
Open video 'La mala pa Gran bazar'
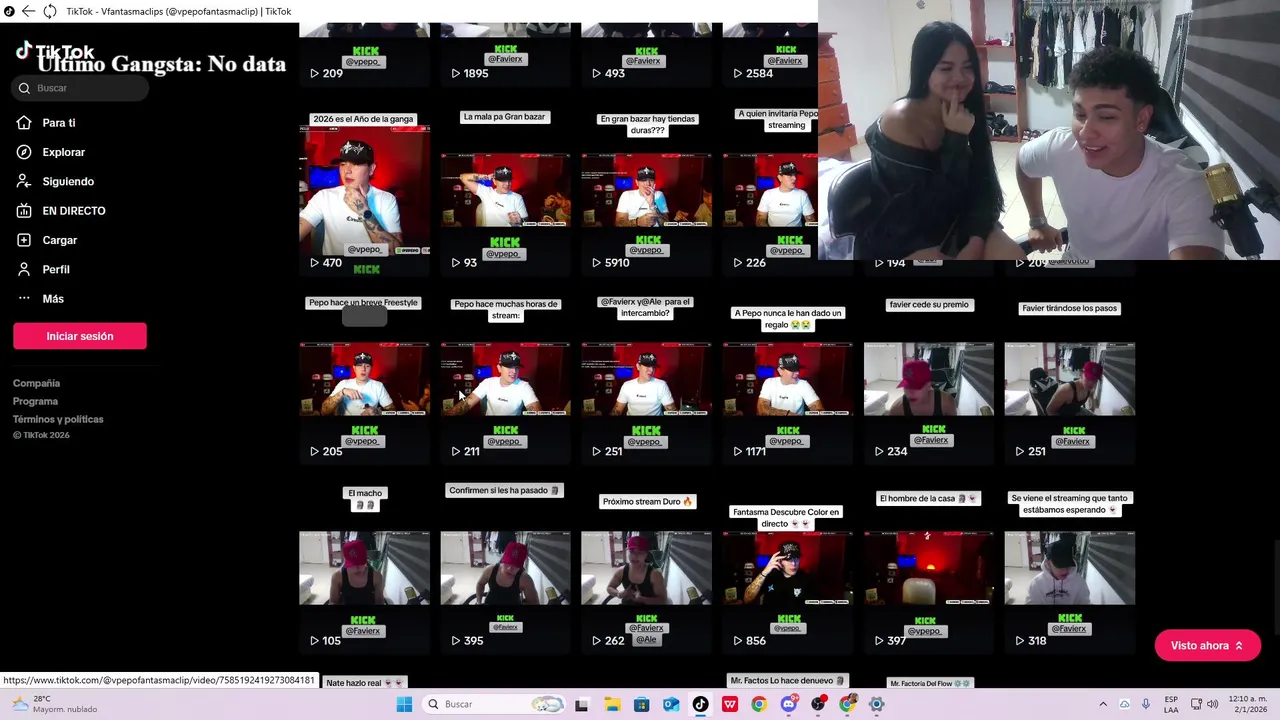505,190
